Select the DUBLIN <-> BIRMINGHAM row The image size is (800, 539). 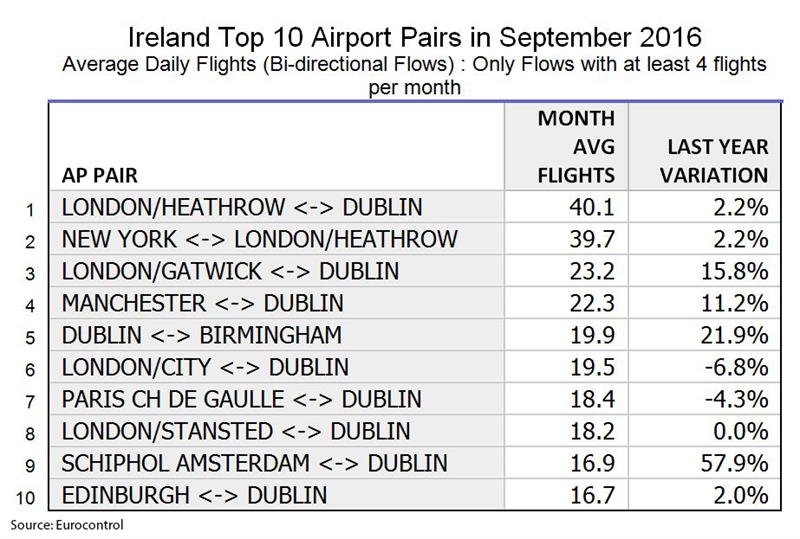point(415,335)
